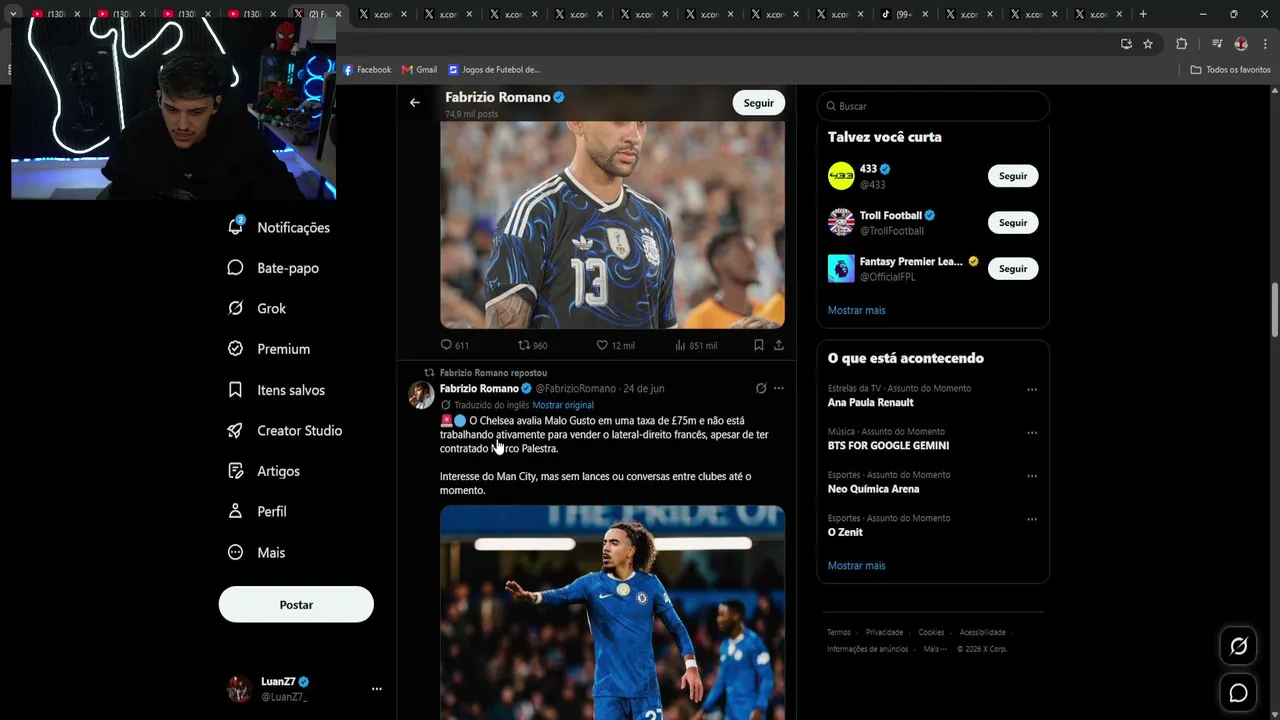Open a new browser tab with the plus button
The image size is (1280, 720).
point(1143,14)
